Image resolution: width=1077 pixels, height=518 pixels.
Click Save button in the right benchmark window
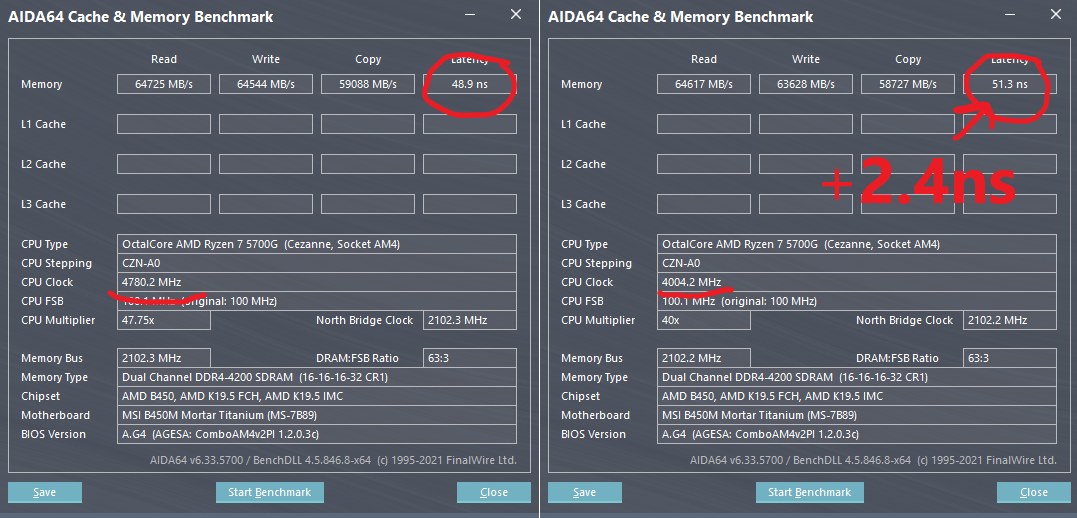585,492
